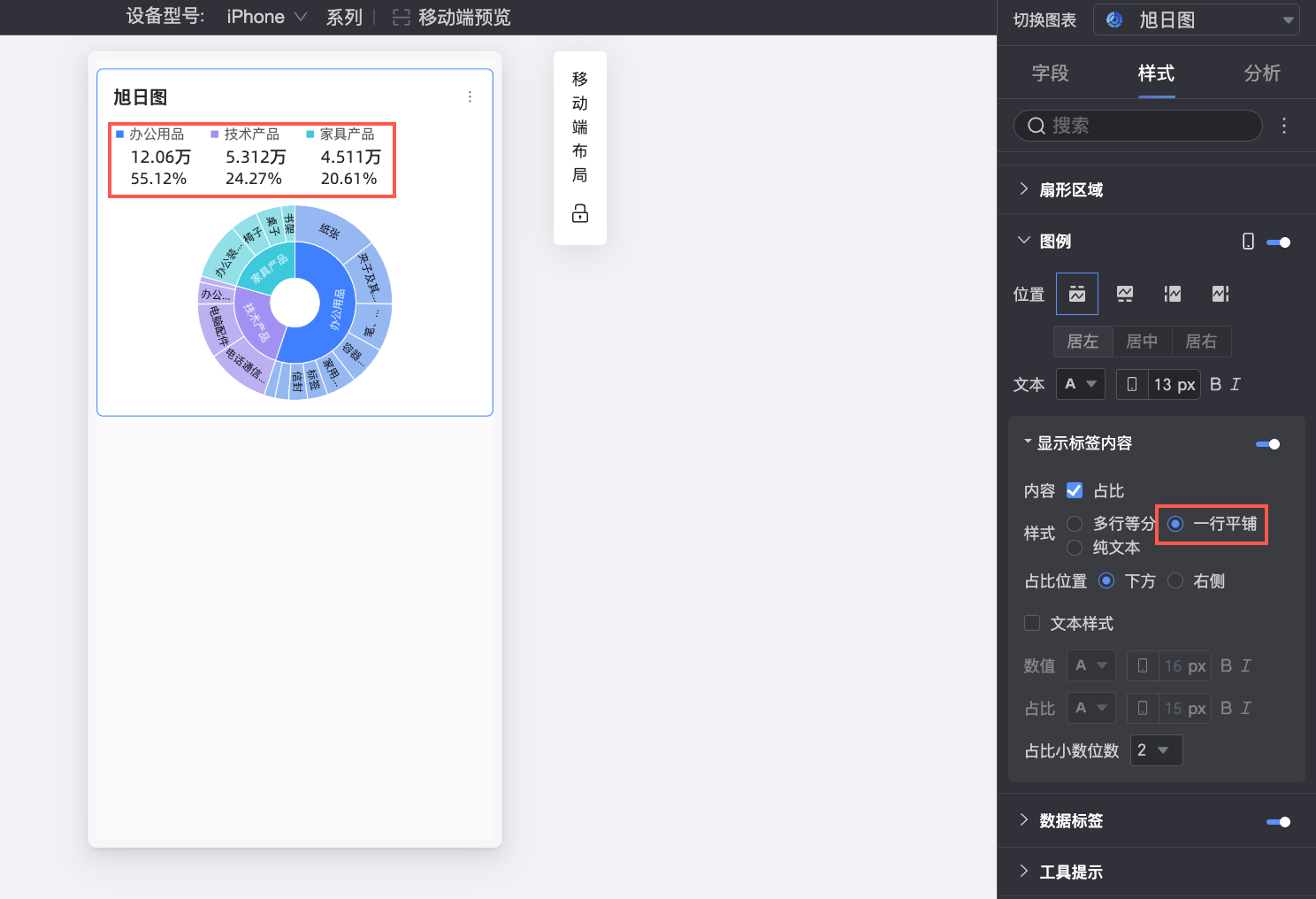The image size is (1316, 899).
Task: Align legend 居中
Action: point(1142,342)
